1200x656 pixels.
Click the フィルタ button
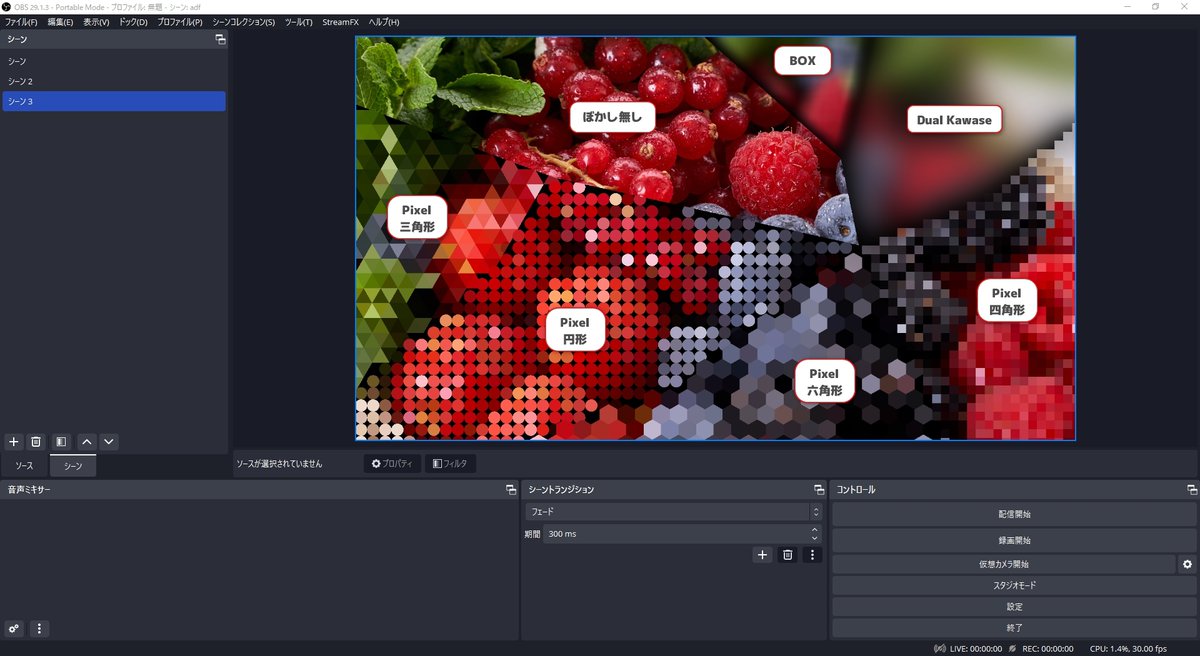[x=450, y=464]
